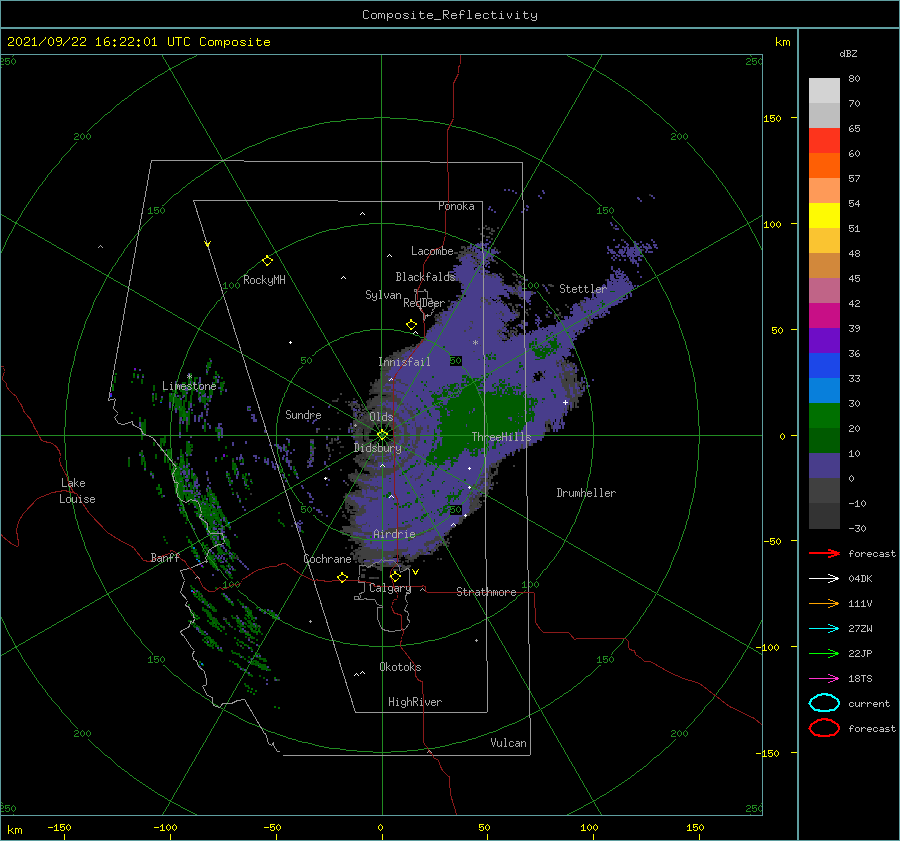This screenshot has width=900, height=841.
Task: Click the Cochrane label
Action: click(327, 559)
